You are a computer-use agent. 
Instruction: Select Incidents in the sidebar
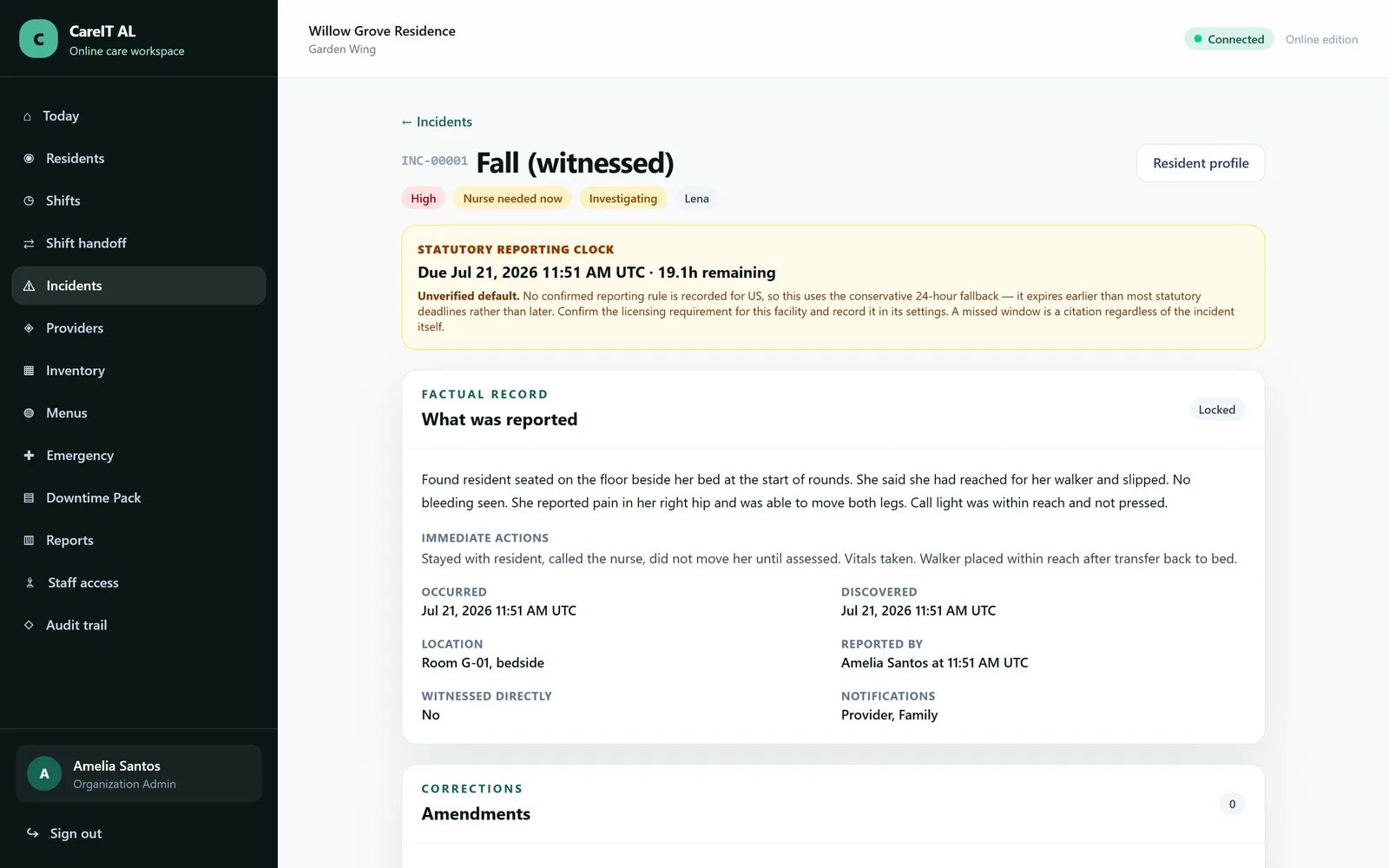[x=139, y=286]
